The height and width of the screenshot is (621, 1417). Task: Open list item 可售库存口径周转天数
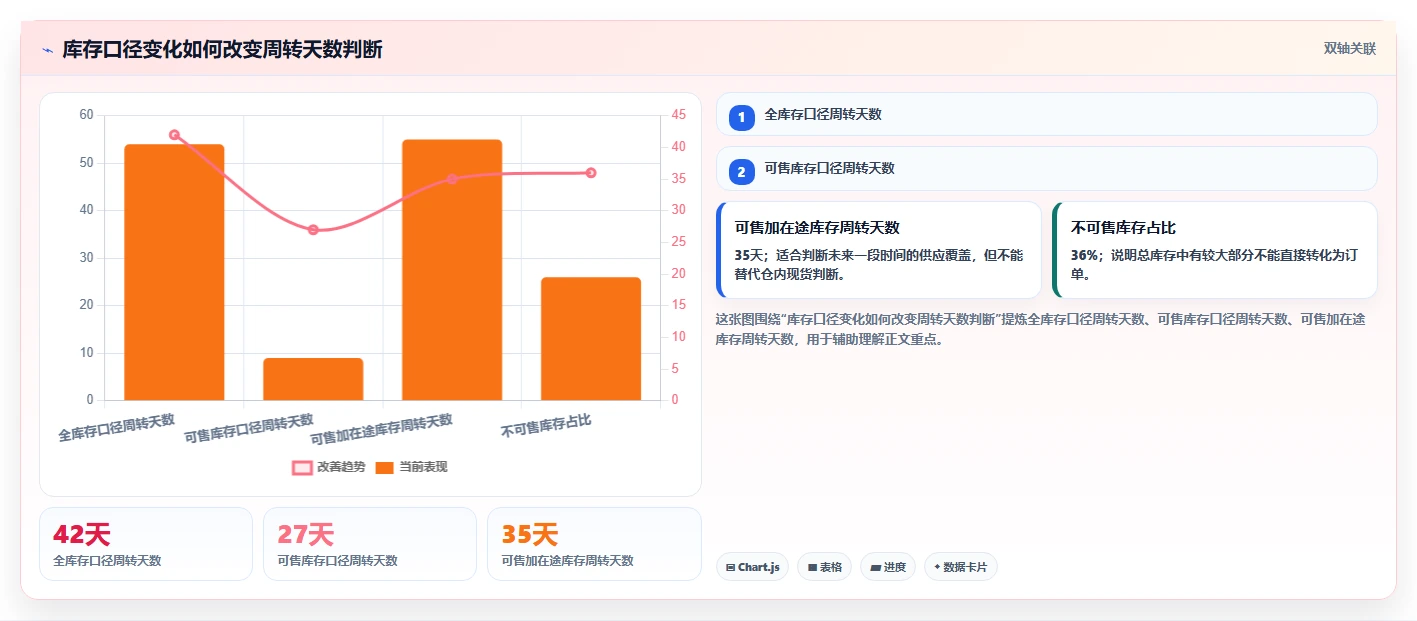(x=1047, y=168)
